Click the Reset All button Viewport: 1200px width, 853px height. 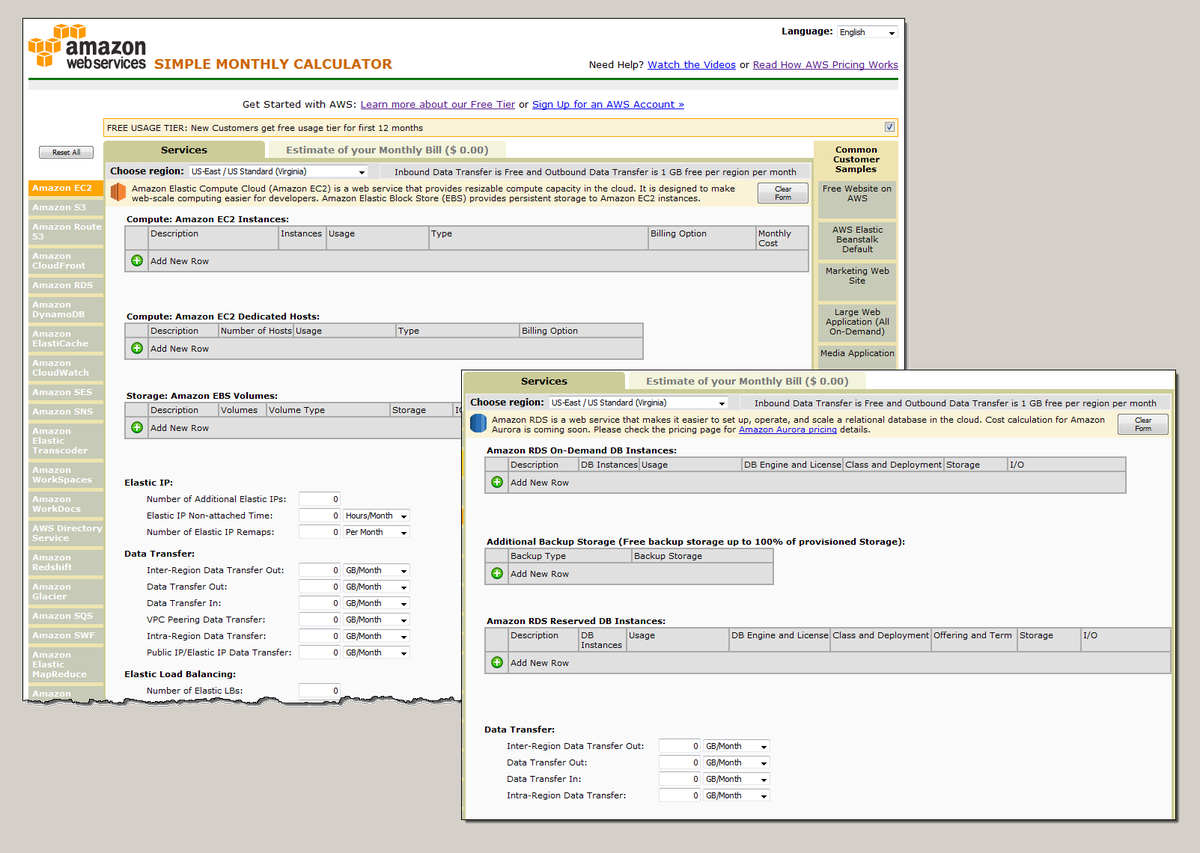point(67,152)
